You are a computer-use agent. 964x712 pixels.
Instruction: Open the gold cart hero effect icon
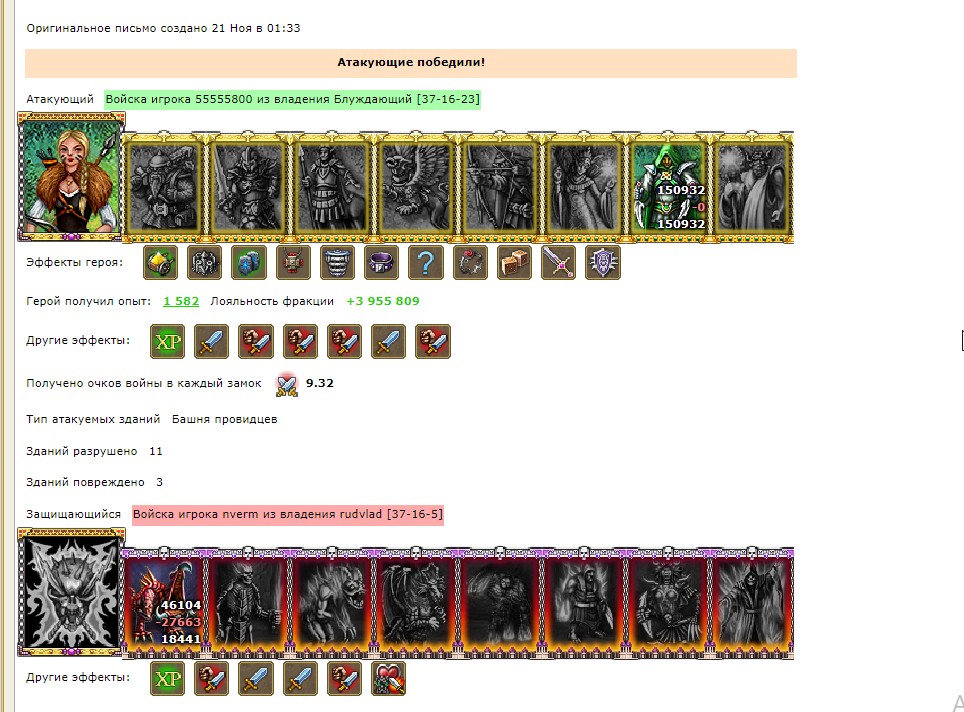(x=160, y=263)
